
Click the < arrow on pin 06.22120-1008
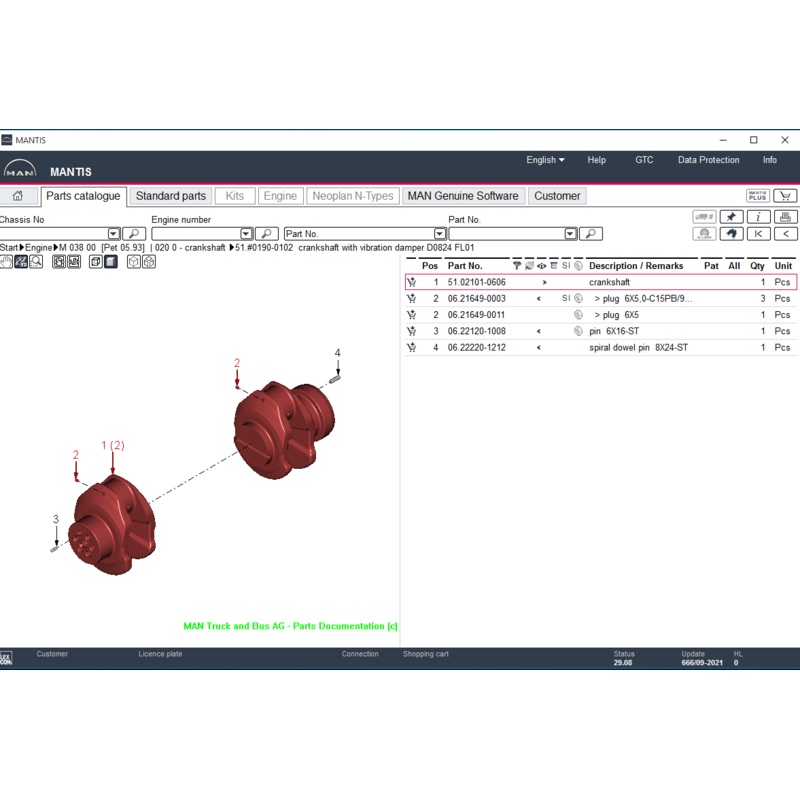click(x=539, y=331)
